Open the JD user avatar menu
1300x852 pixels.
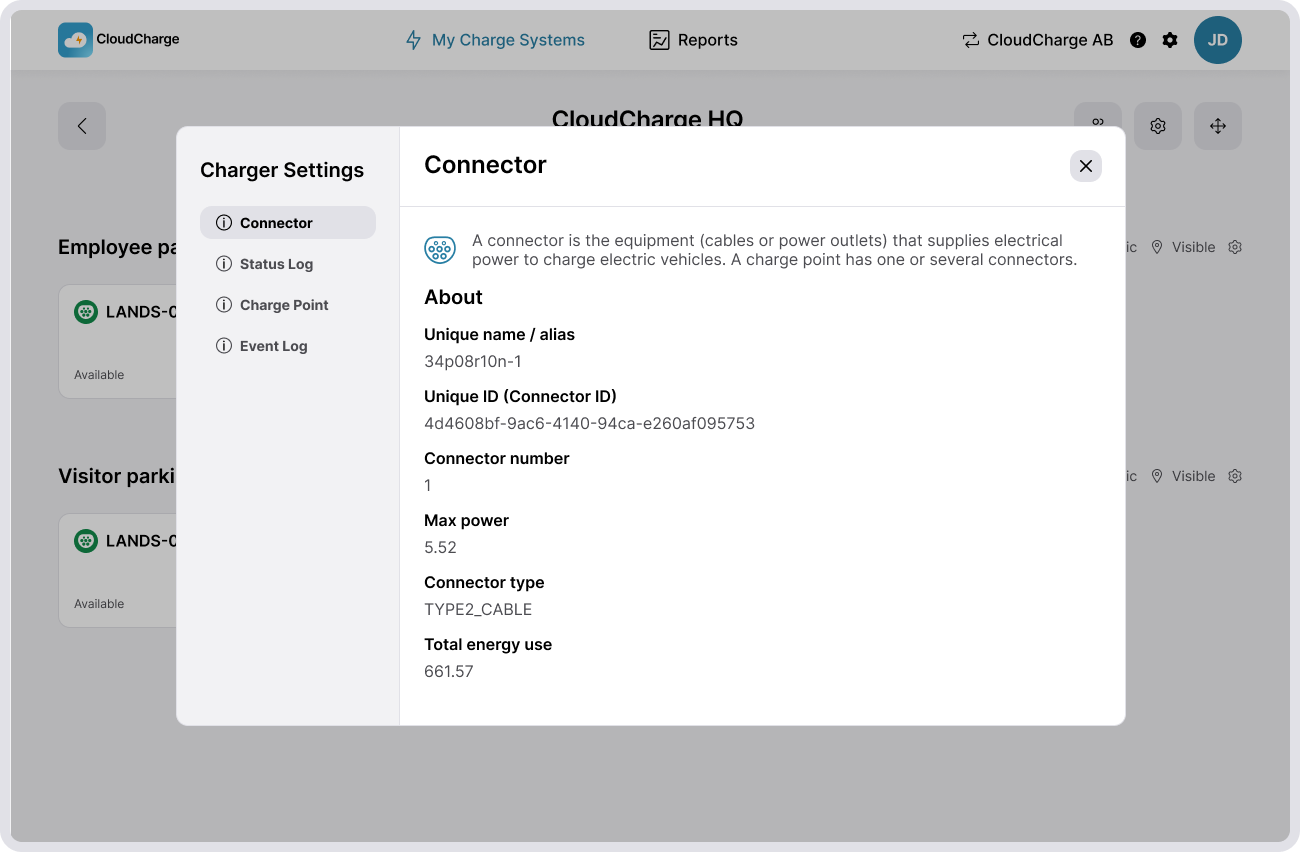(x=1218, y=40)
